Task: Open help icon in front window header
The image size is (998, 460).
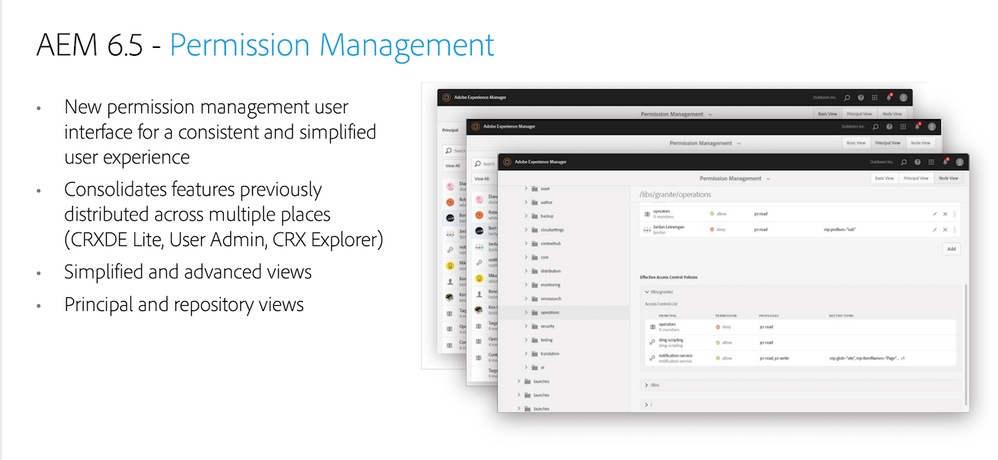Action: (x=917, y=162)
